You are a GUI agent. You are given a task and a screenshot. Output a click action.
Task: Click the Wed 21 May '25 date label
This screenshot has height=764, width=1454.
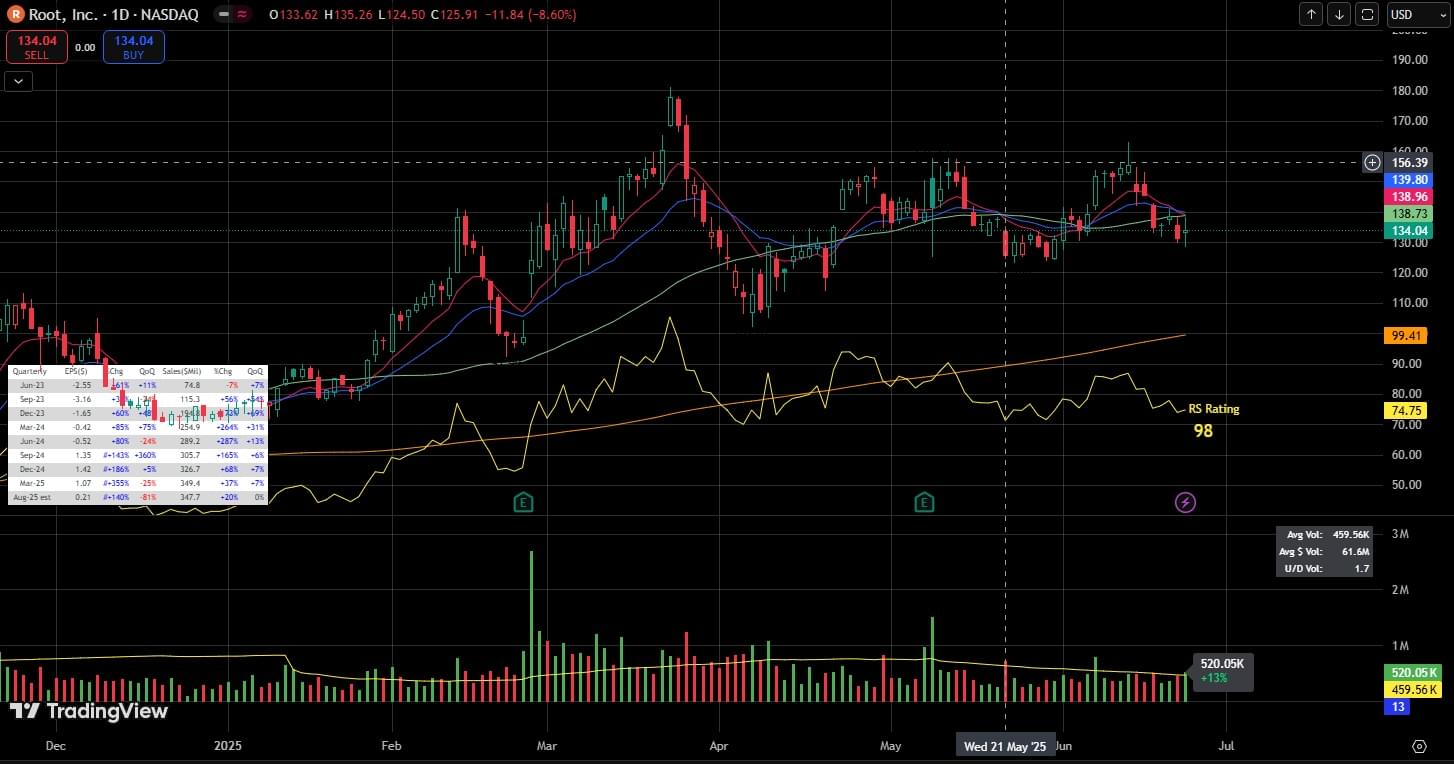1004,746
